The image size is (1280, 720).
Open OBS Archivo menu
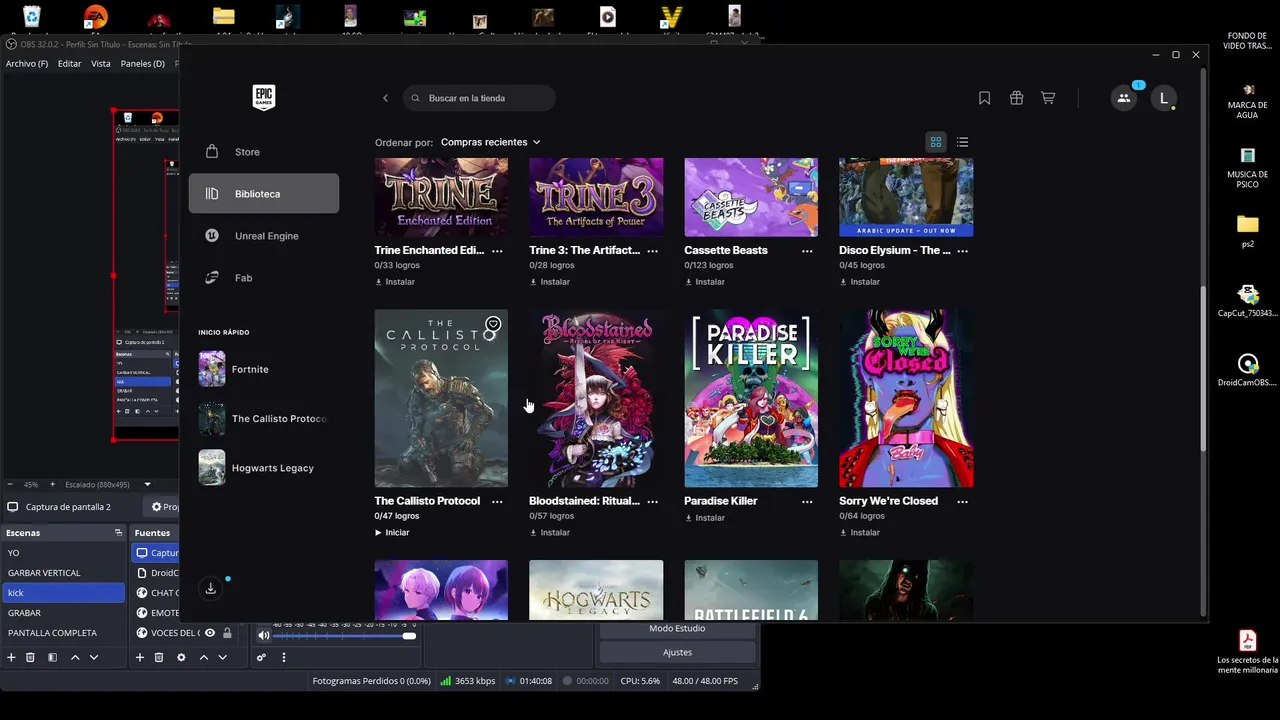(27, 64)
